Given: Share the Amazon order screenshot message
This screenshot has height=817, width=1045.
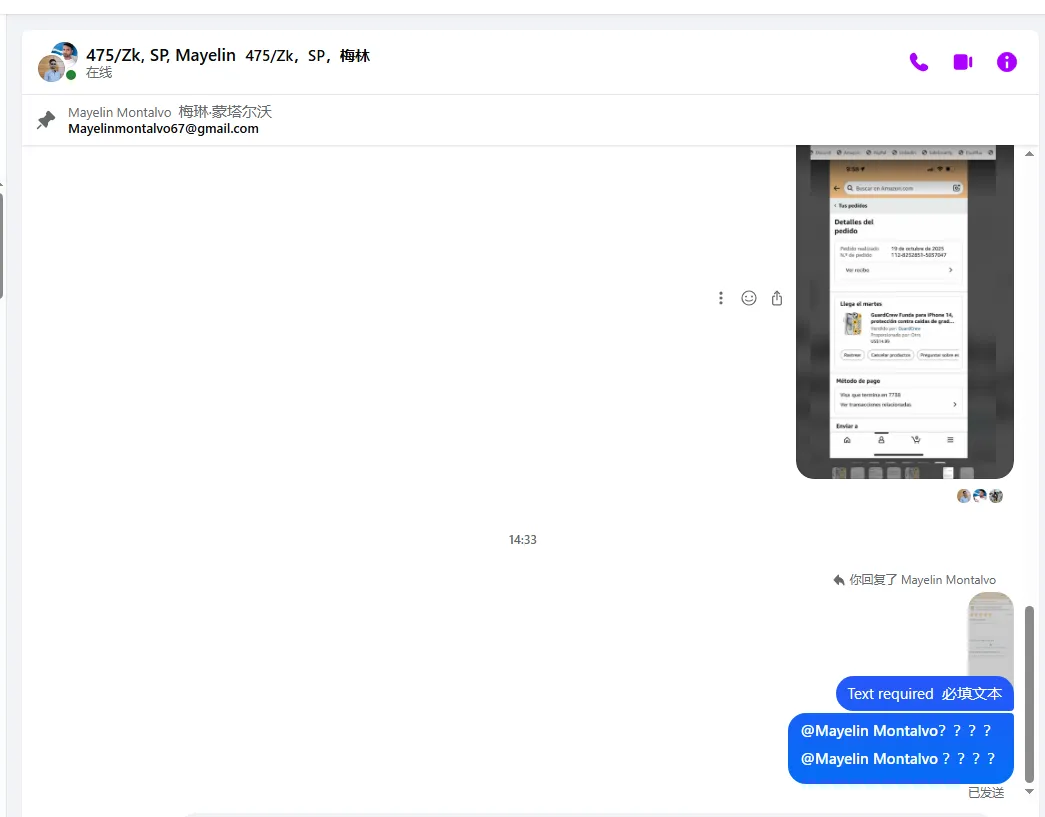Looking at the screenshot, I should point(777,298).
